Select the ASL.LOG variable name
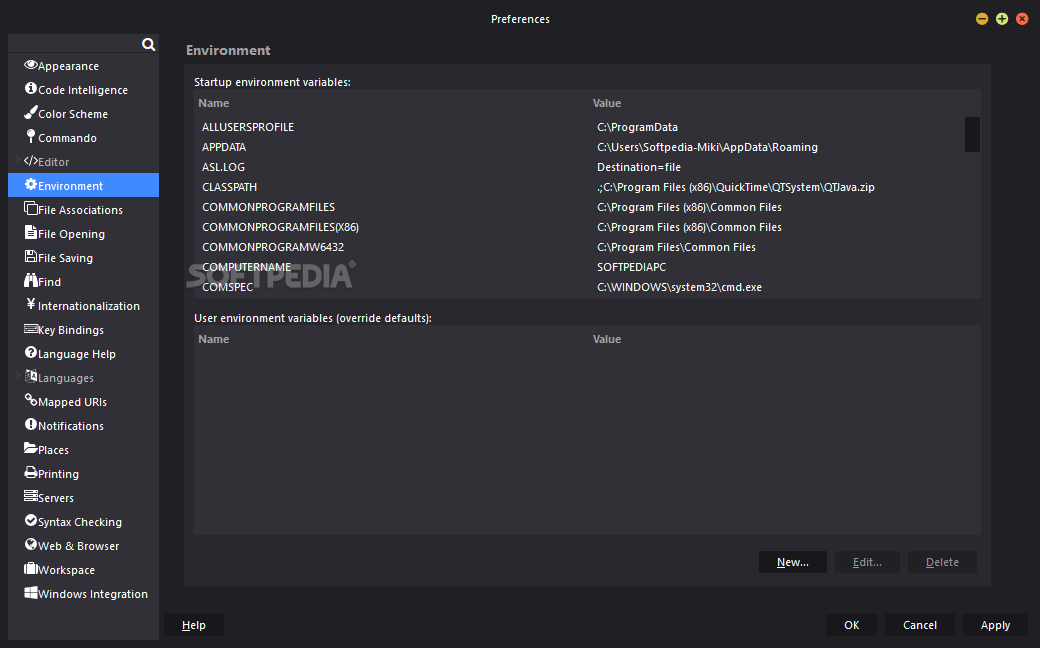1040x648 pixels. coord(224,167)
